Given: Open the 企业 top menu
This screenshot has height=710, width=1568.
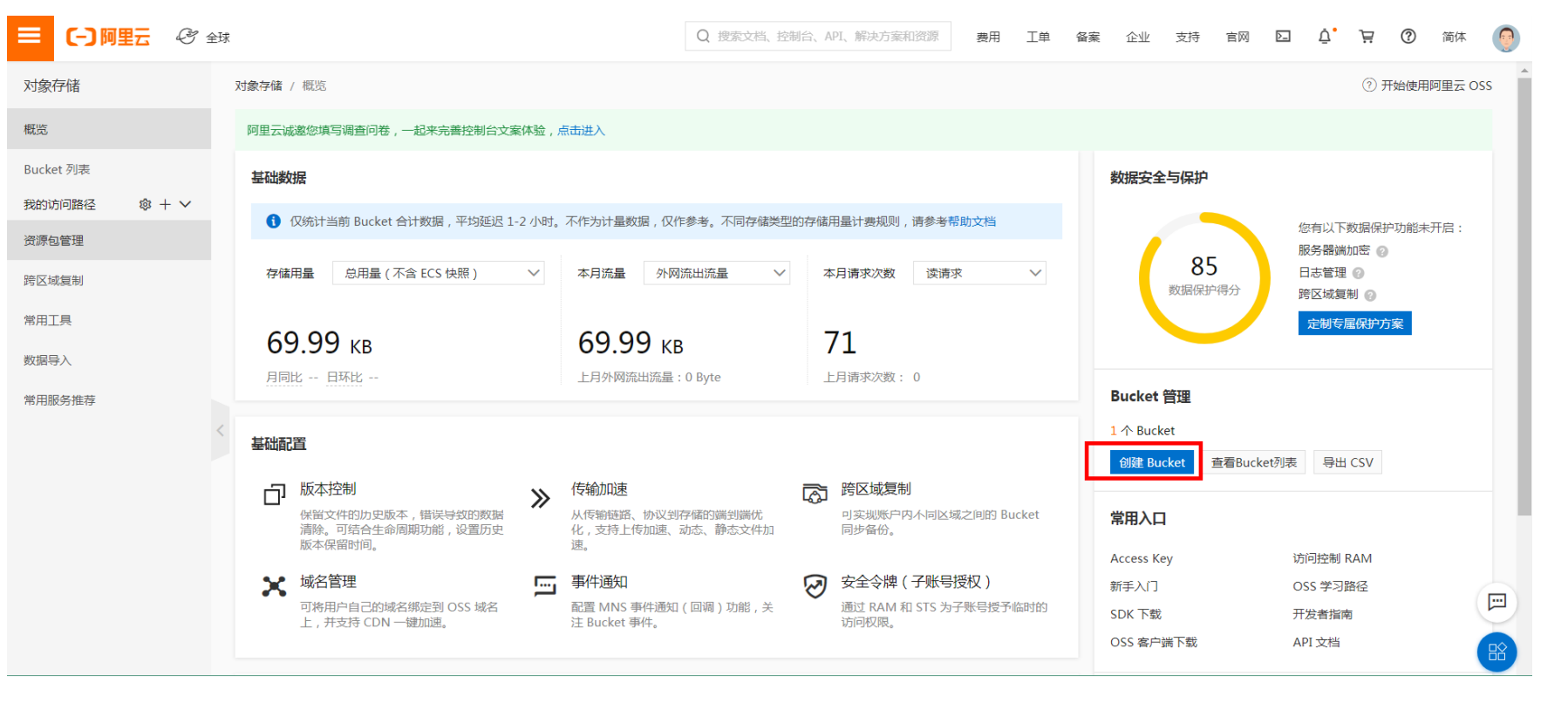Looking at the screenshot, I should point(1137,37).
